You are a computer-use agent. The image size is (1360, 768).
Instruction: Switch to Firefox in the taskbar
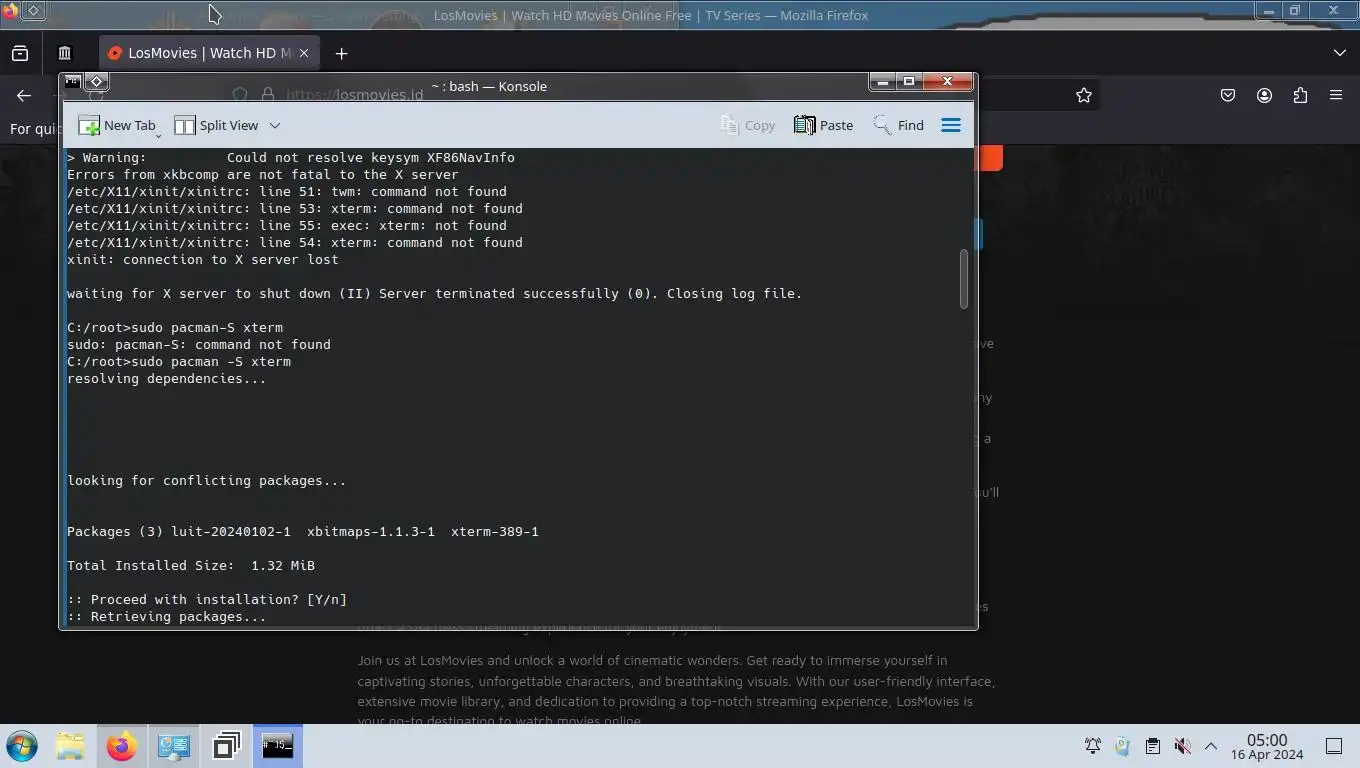[x=122, y=746]
